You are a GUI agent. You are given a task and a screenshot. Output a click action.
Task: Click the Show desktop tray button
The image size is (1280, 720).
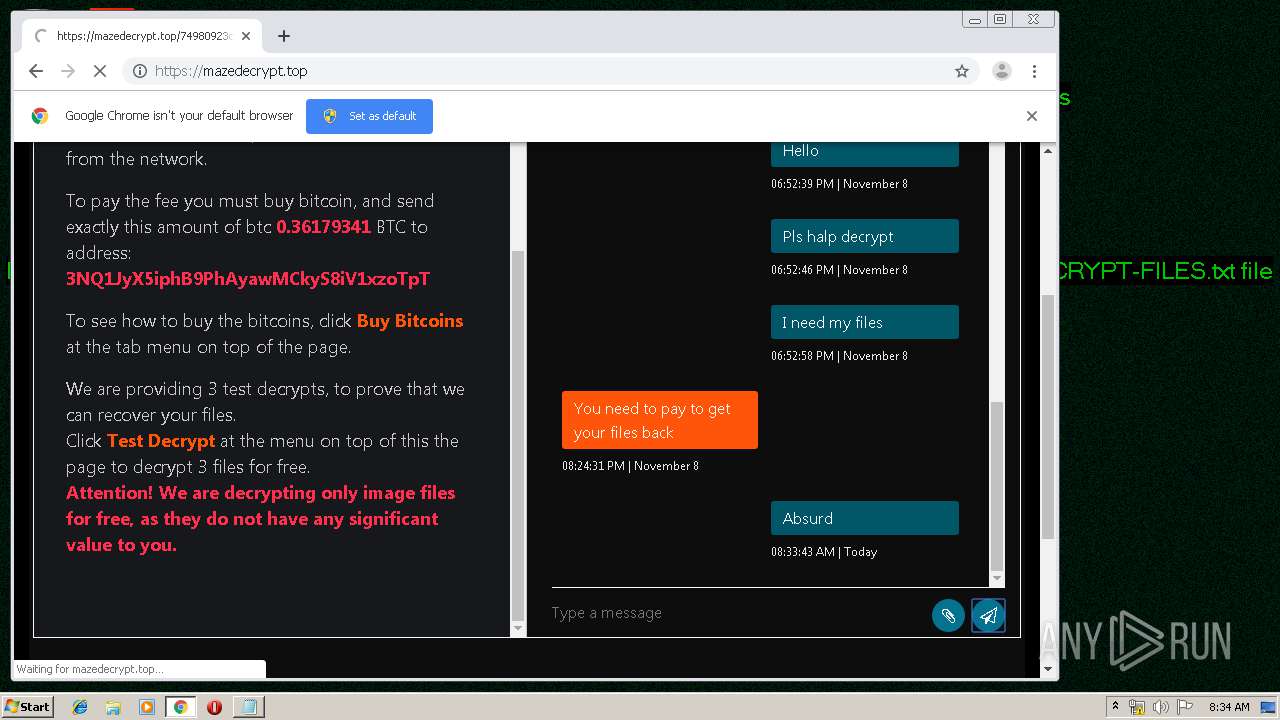(x=1268, y=707)
